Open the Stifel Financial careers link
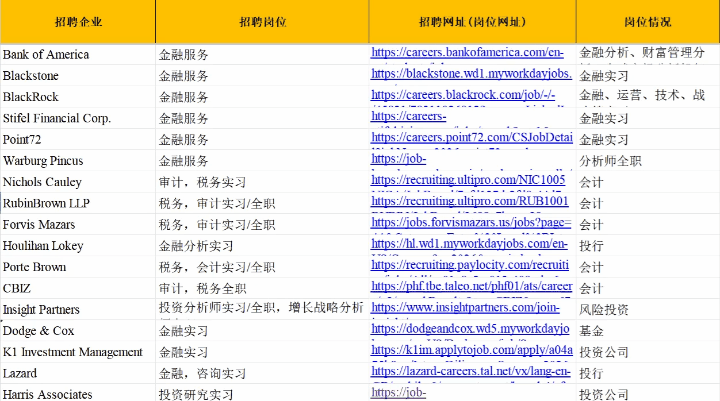 (408, 116)
